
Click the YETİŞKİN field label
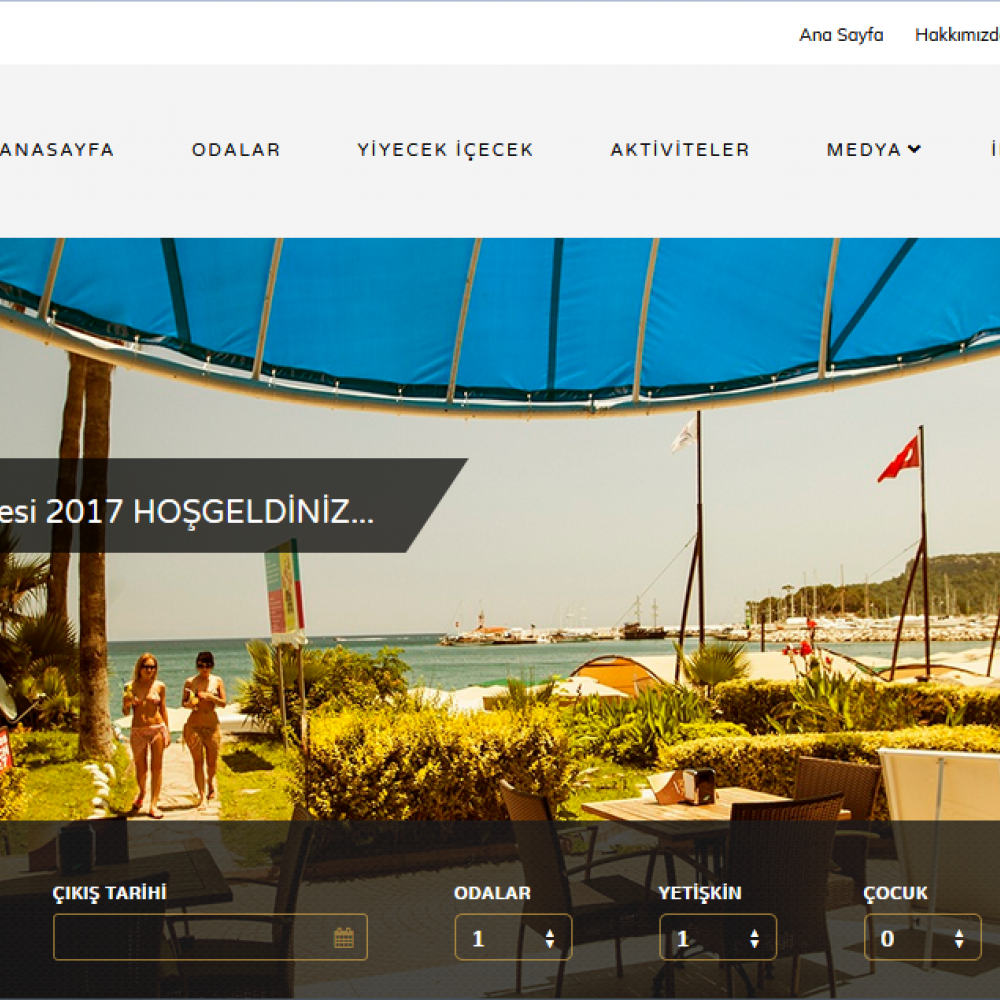click(x=699, y=893)
